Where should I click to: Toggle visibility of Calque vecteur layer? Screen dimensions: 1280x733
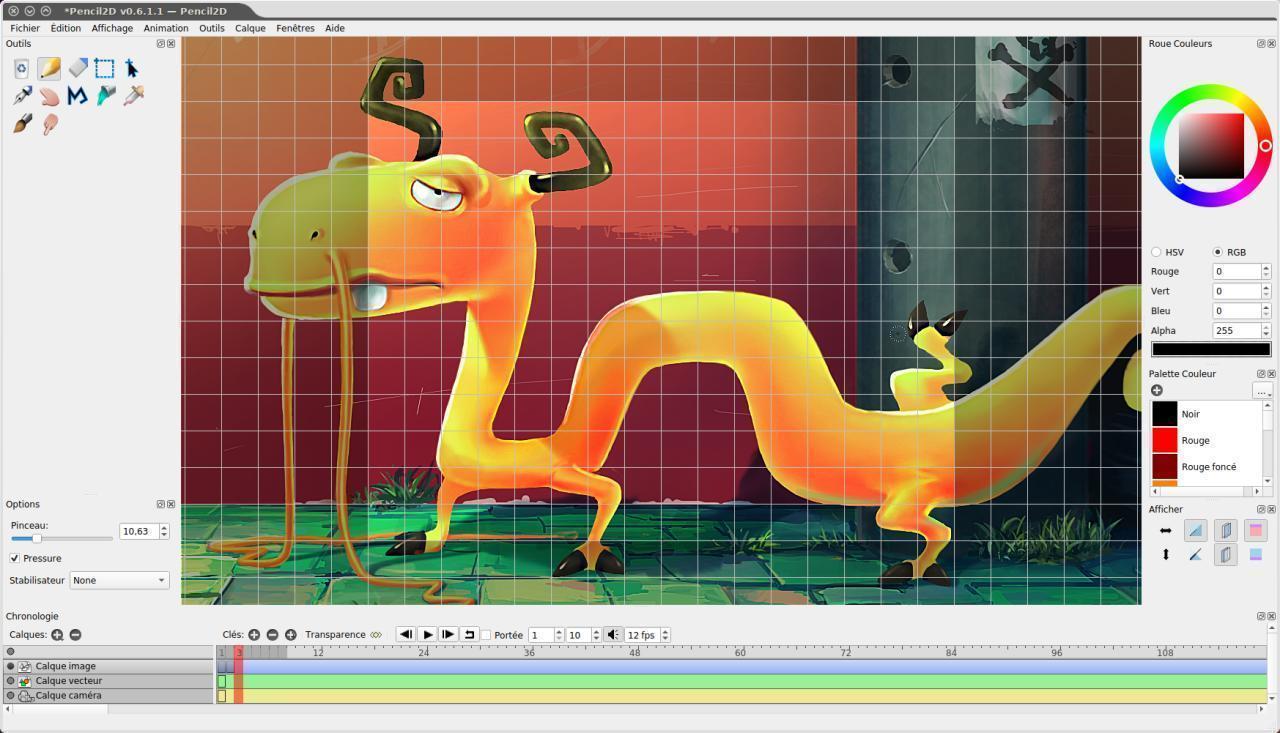(x=11, y=681)
